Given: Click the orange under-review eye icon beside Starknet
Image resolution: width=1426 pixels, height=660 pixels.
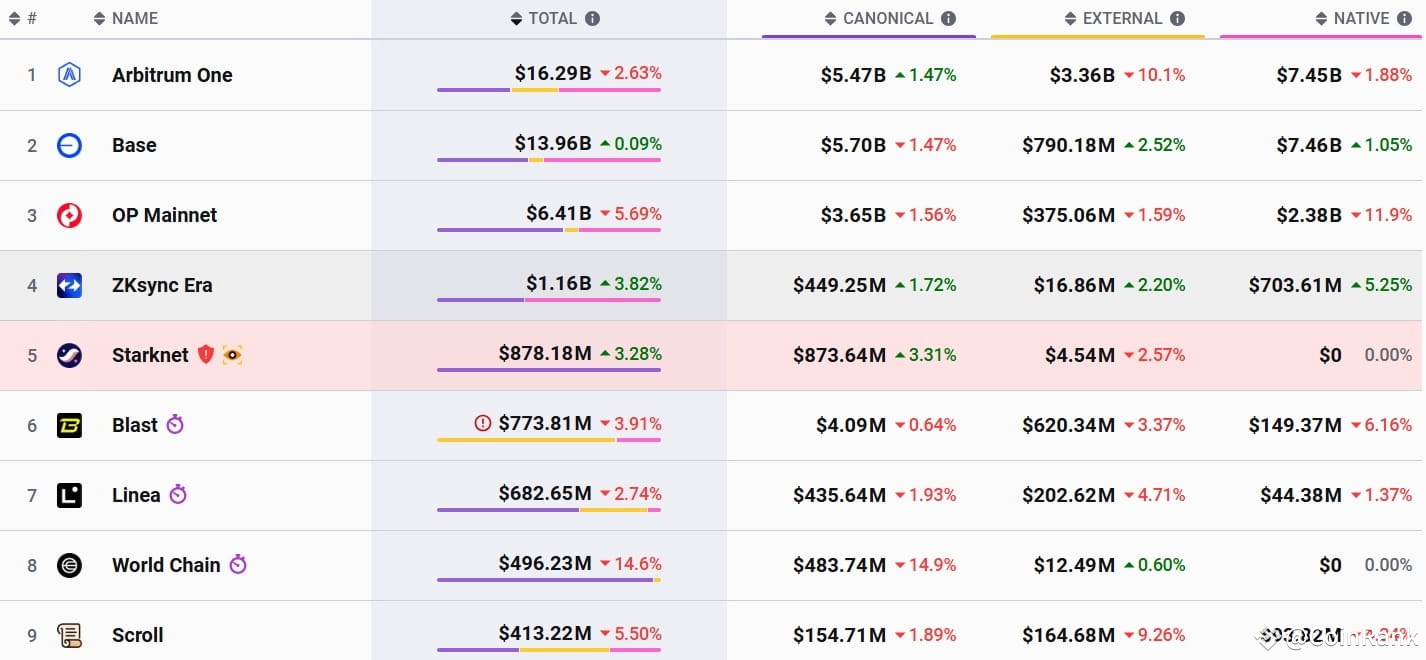Looking at the screenshot, I should click(231, 353).
